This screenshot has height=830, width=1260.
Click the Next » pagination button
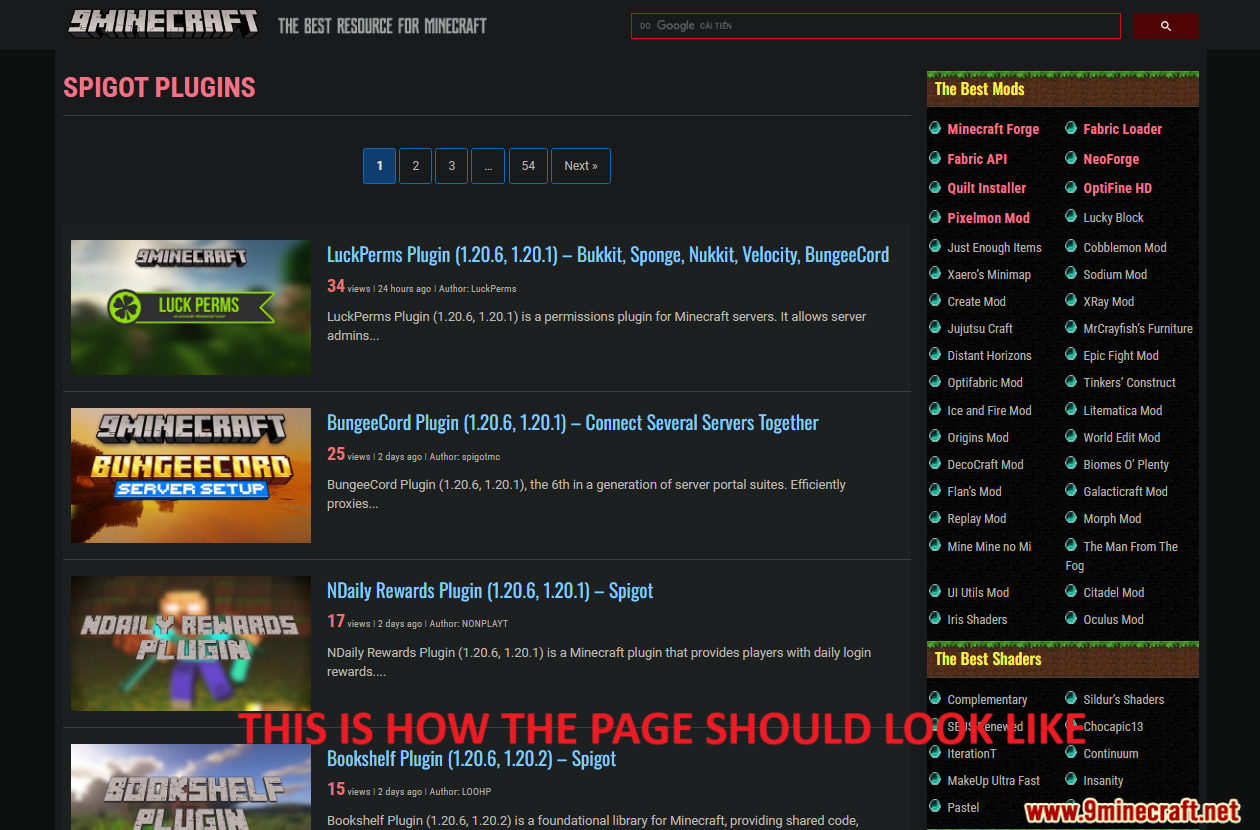(x=580, y=166)
